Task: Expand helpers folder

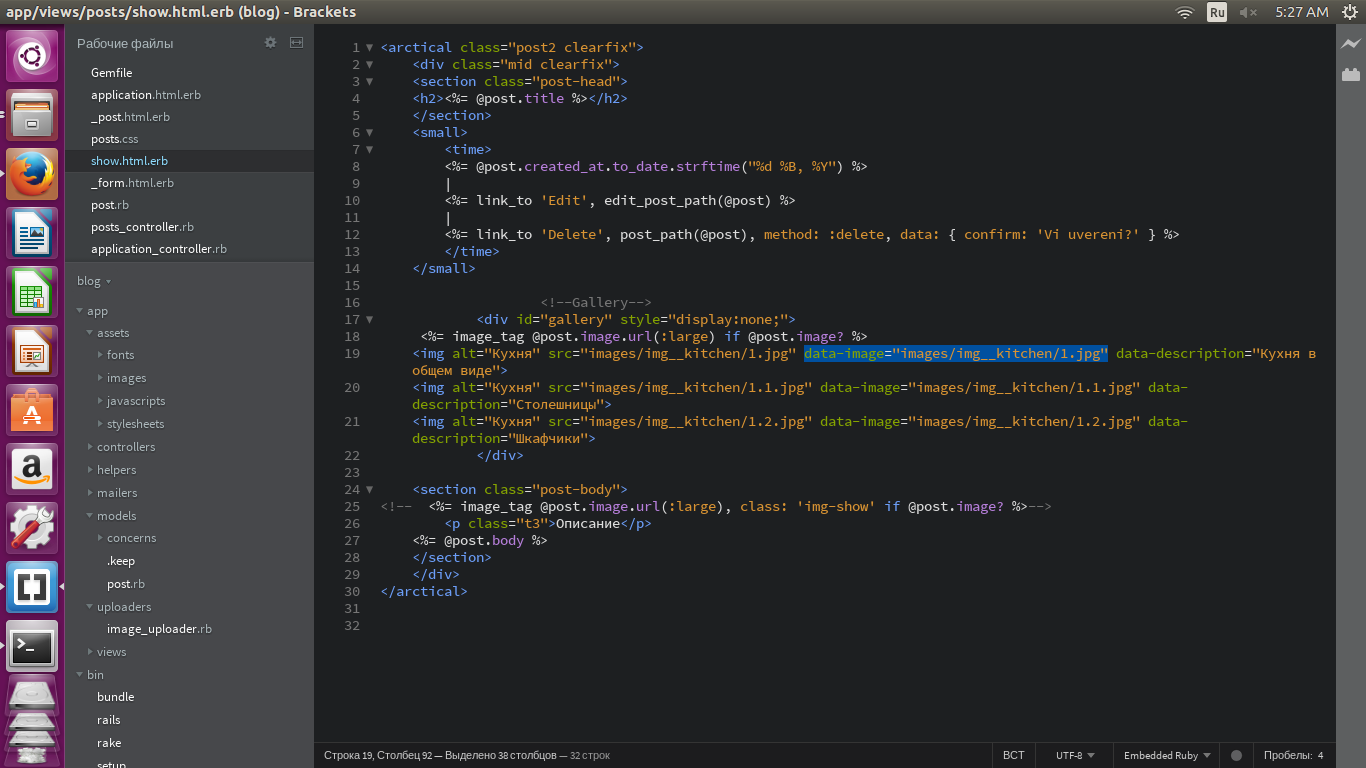Action: (90, 470)
